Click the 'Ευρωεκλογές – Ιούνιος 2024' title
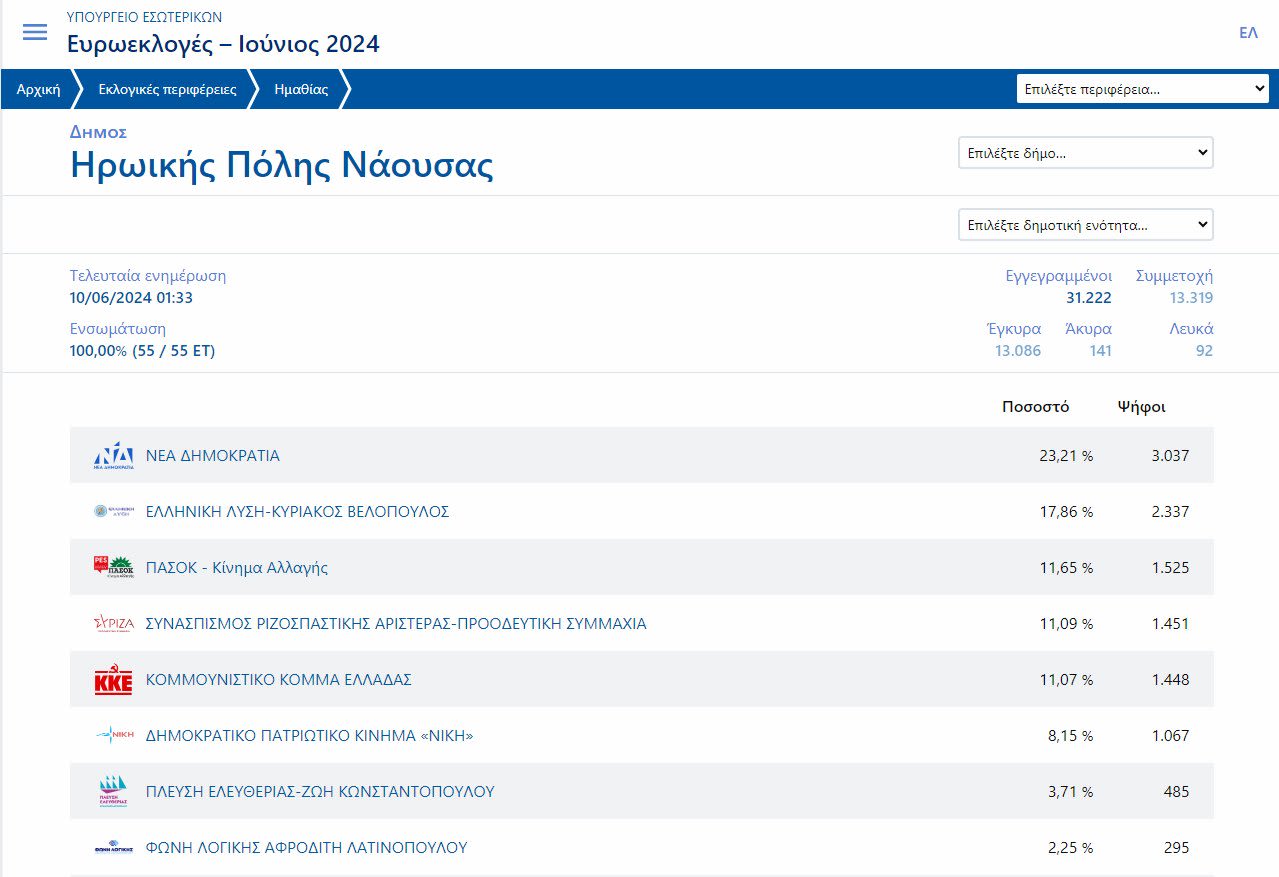1279x877 pixels. [x=223, y=44]
